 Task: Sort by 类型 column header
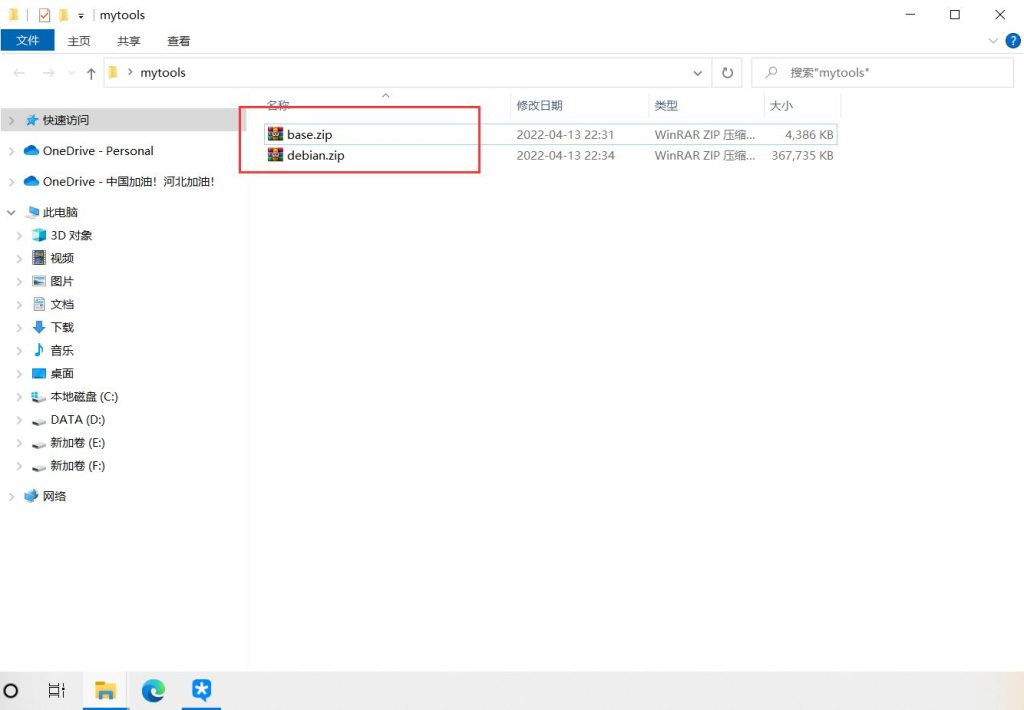point(666,105)
